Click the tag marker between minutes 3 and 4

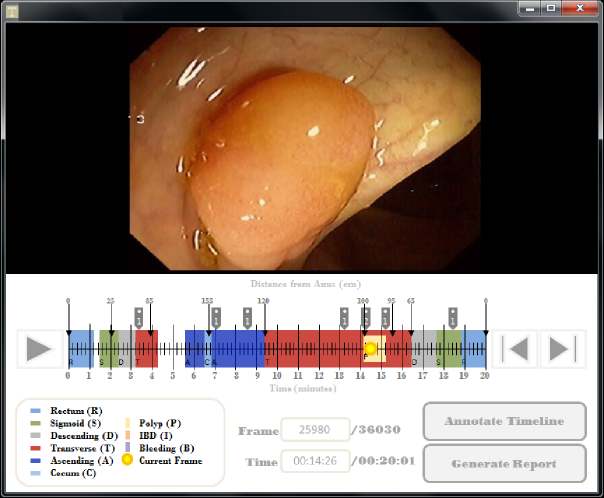click(139, 318)
